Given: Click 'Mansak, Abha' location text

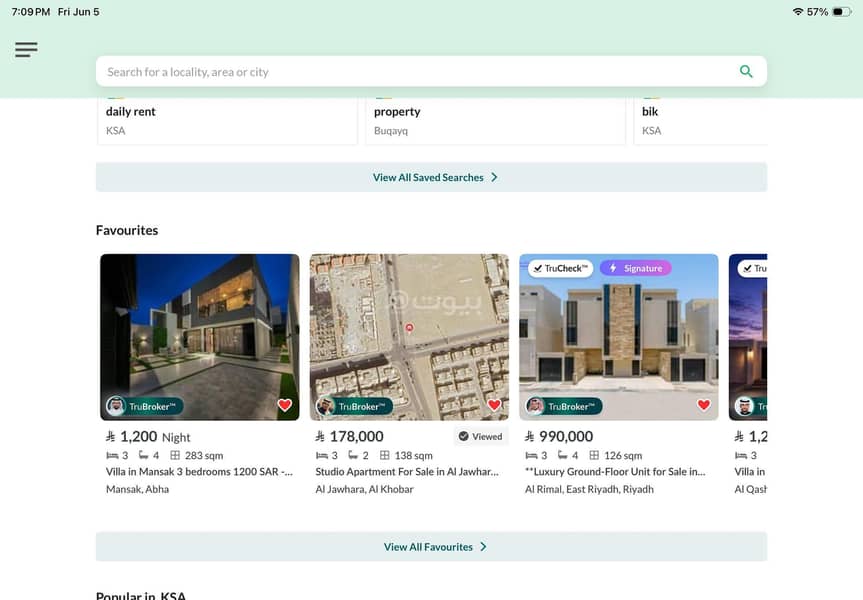Looking at the screenshot, I should click(138, 489).
